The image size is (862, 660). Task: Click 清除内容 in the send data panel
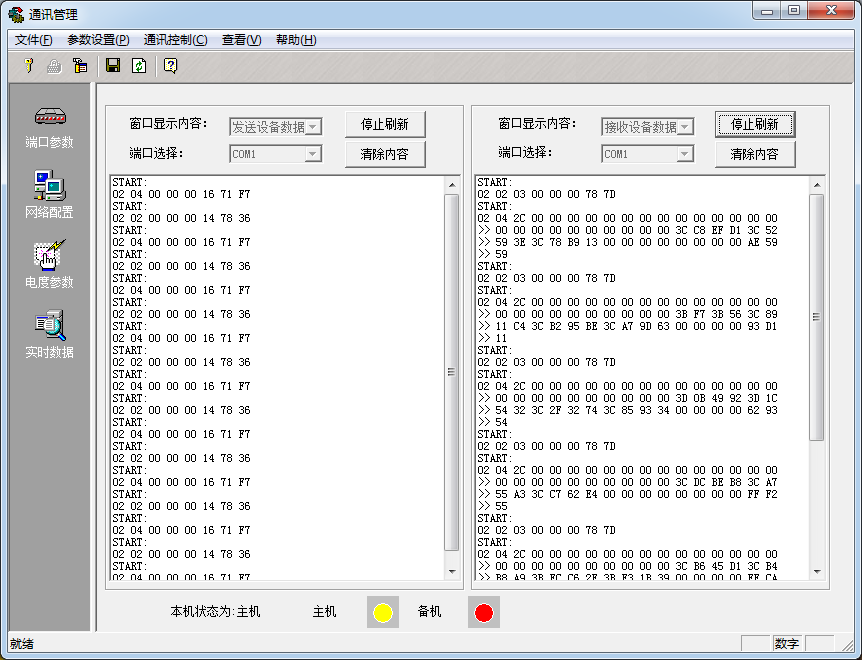point(385,154)
